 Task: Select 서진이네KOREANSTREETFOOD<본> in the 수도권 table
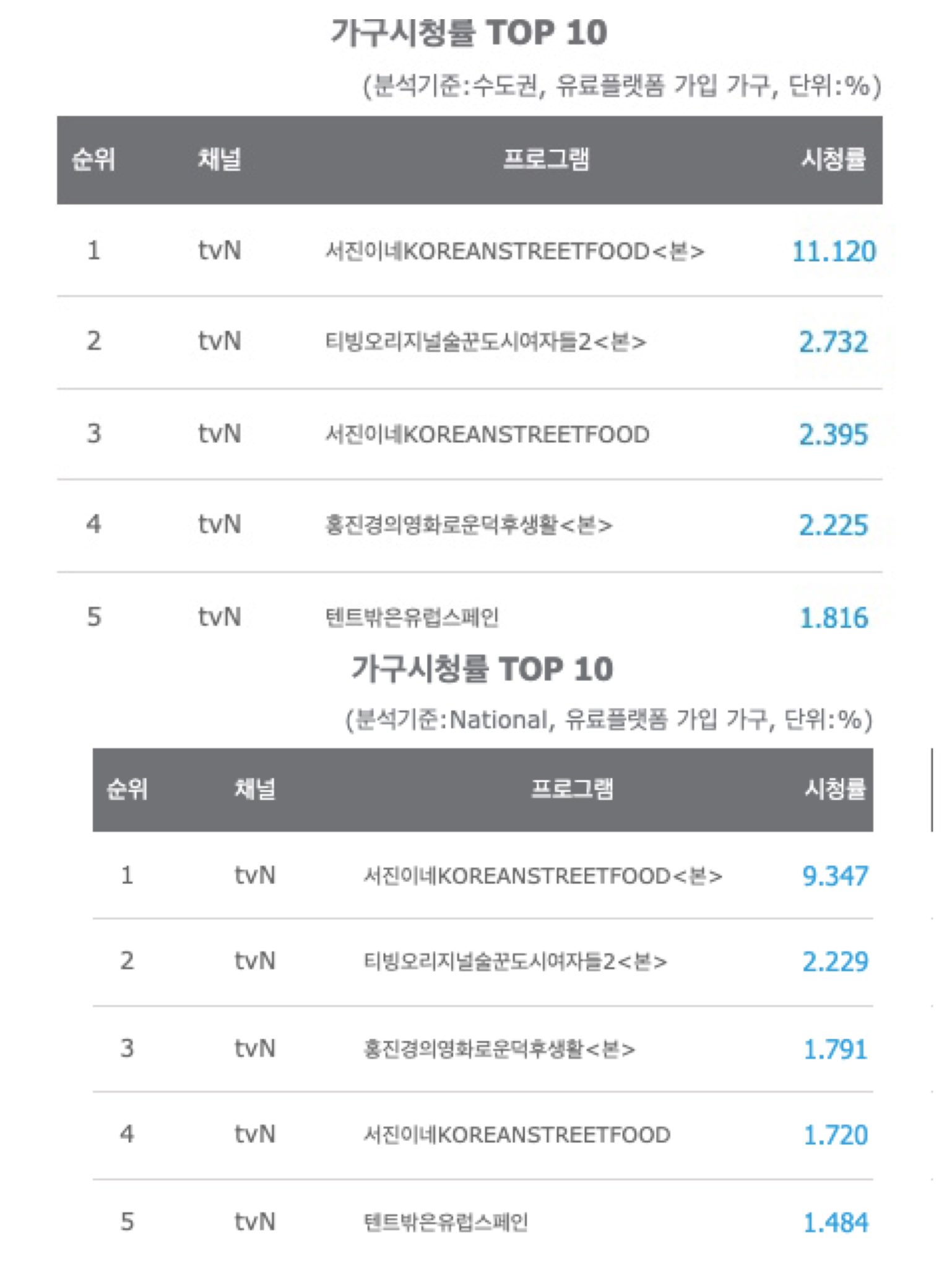click(515, 251)
